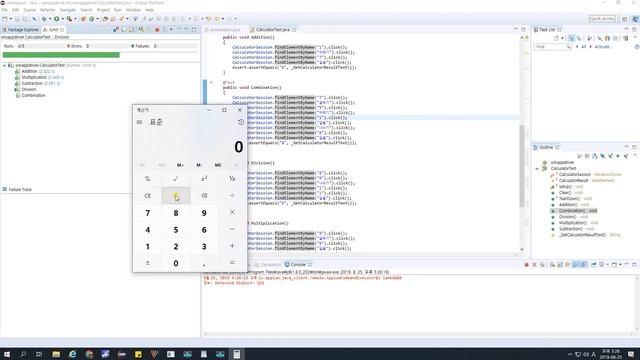Stop the JUnit test run (red square)
Viewport: 640px width, 360px height.
pyautogui.click(x=157, y=30)
